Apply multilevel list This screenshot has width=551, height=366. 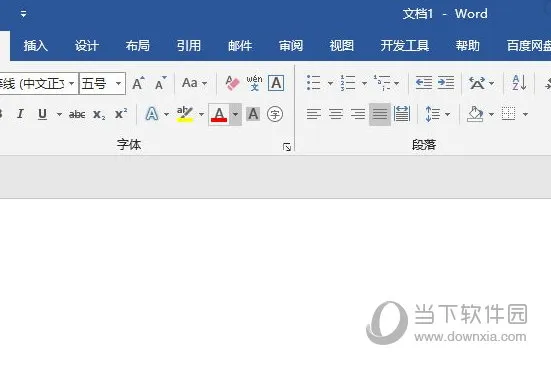coord(382,83)
